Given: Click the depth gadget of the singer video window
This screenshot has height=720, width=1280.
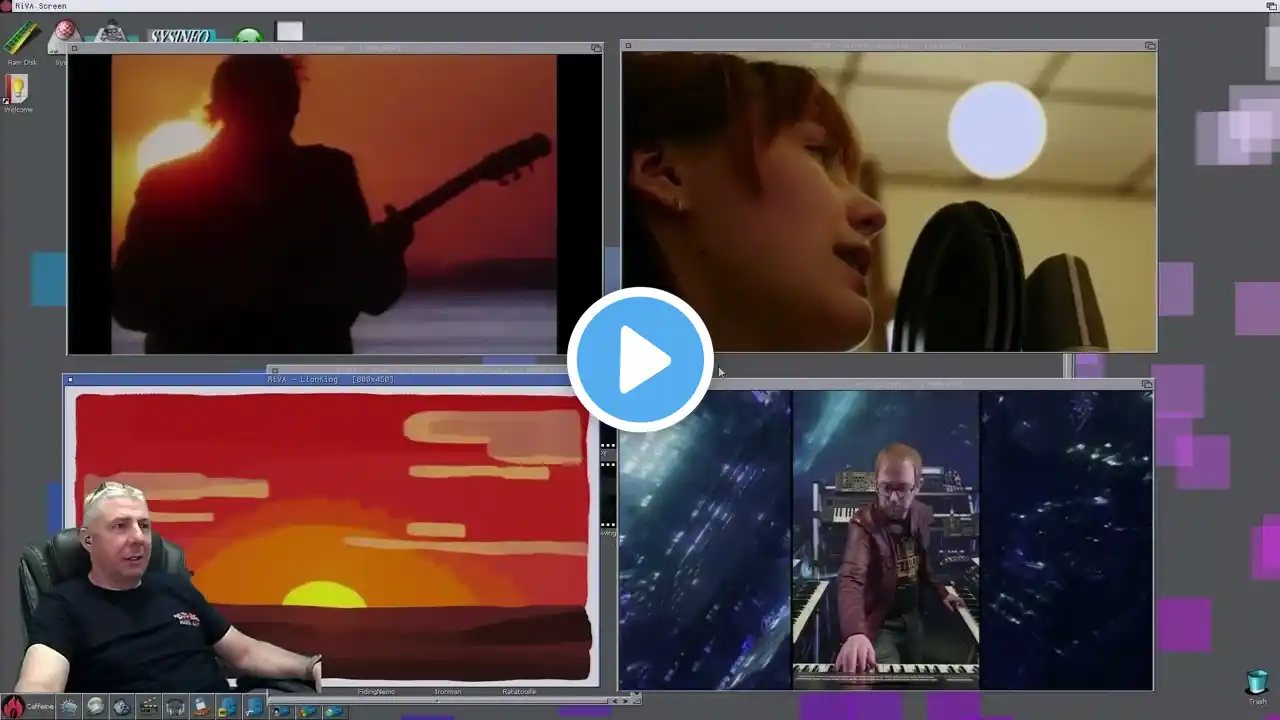Looking at the screenshot, I should point(1150,46).
